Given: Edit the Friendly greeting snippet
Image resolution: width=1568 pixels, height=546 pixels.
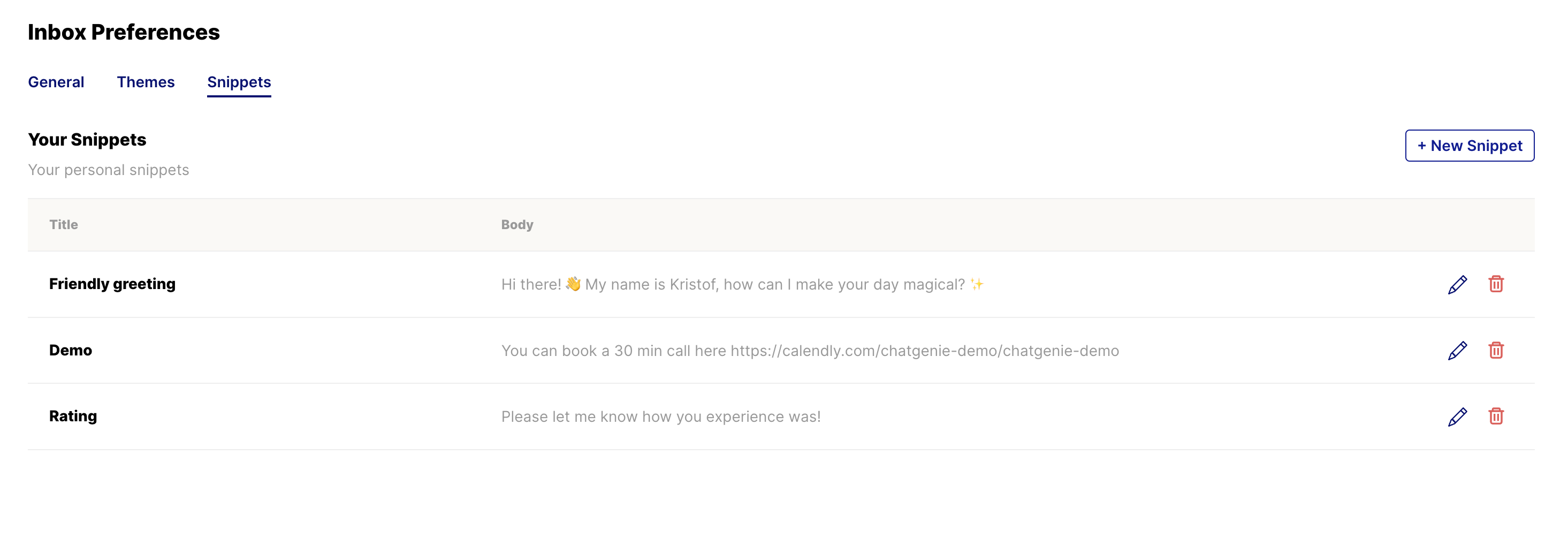Looking at the screenshot, I should (1458, 284).
